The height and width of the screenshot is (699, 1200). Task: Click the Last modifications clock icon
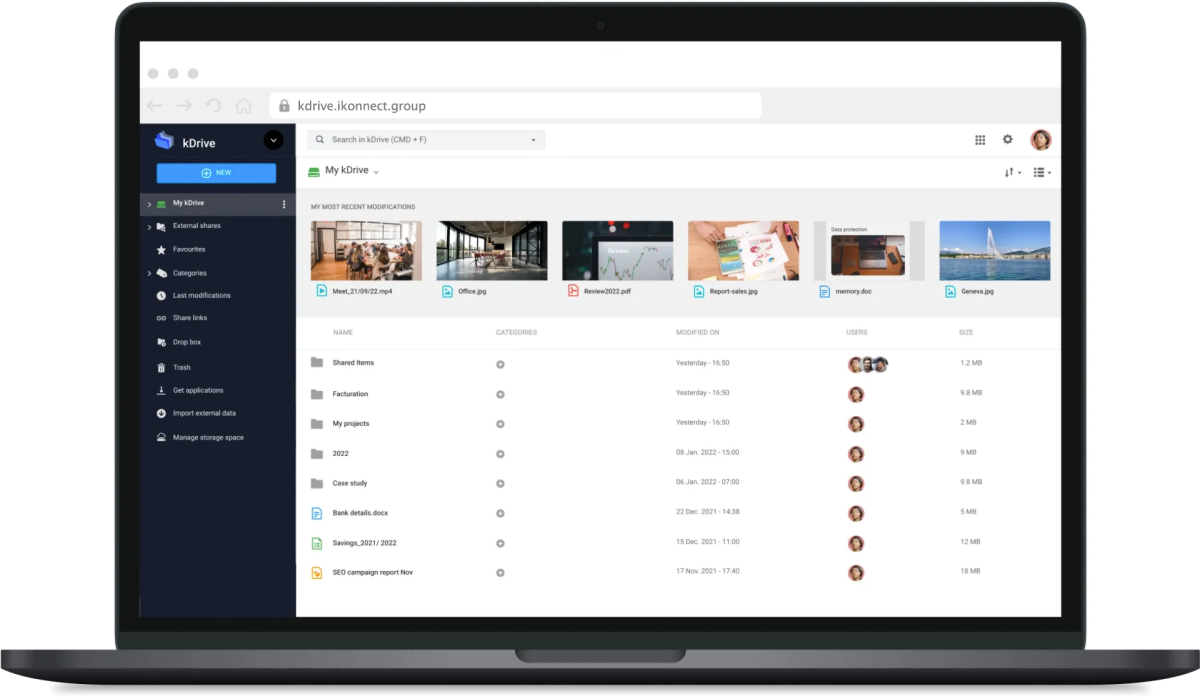(161, 296)
